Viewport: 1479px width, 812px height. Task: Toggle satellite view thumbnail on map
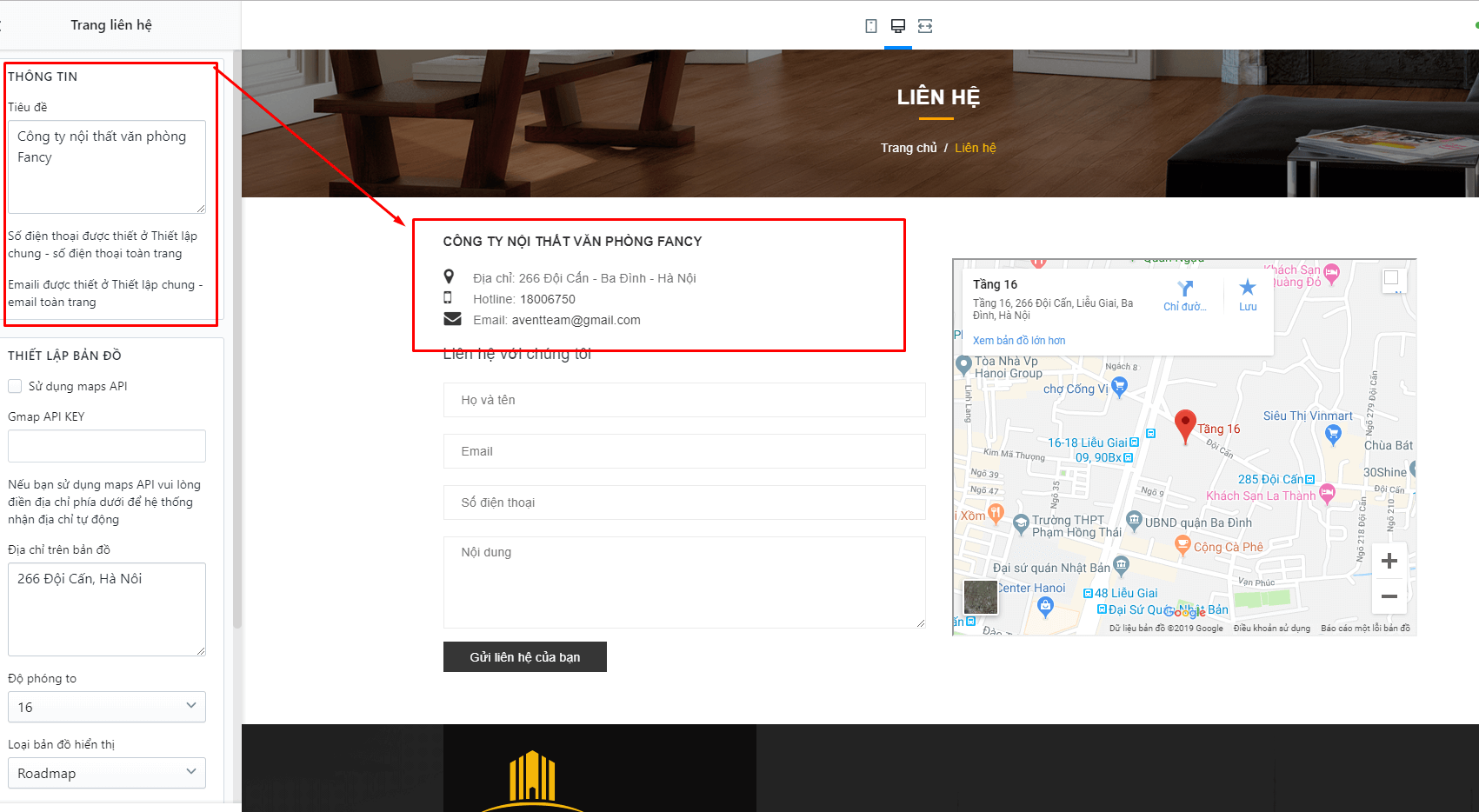pos(981,597)
